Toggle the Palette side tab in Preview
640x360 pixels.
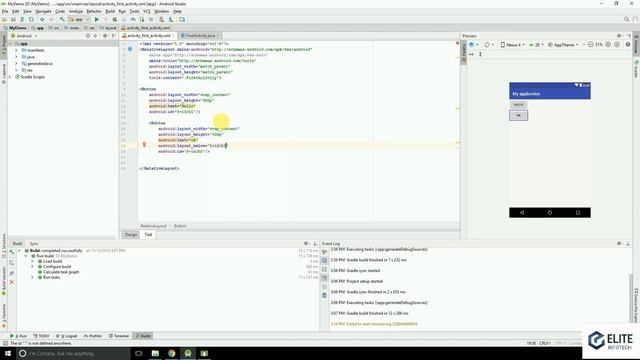tap(464, 53)
